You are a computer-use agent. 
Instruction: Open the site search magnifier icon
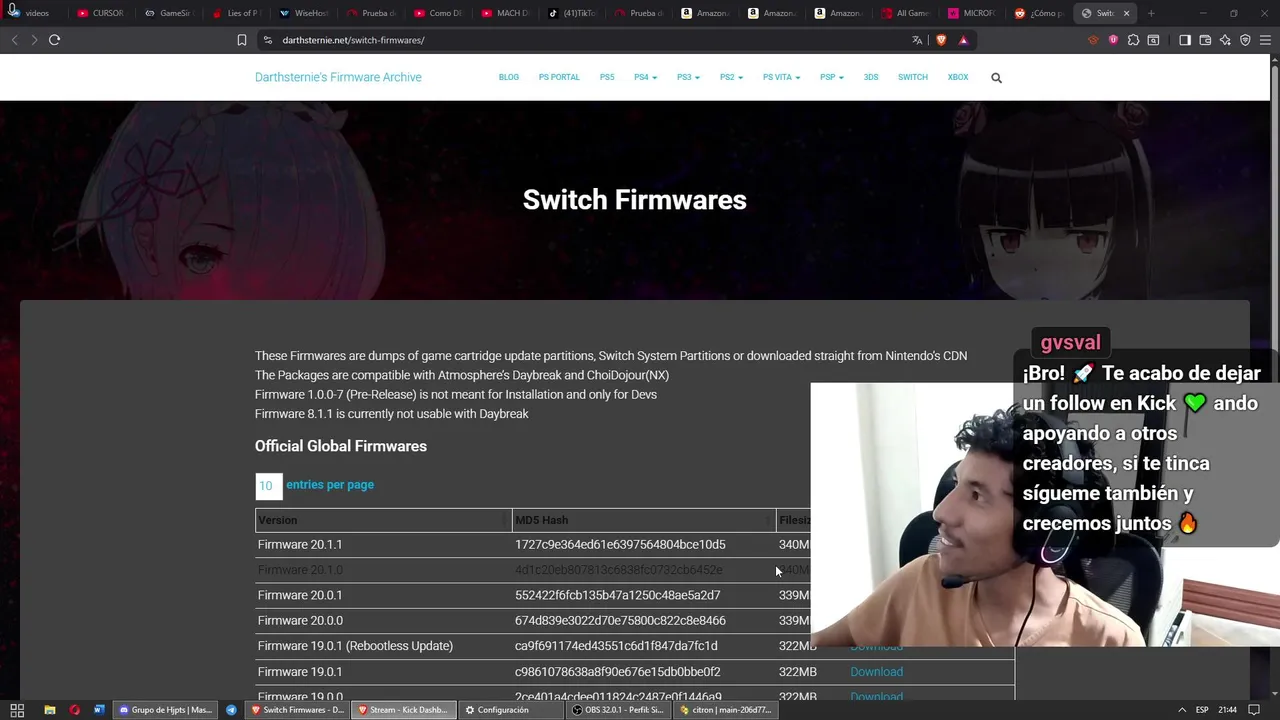(x=996, y=77)
